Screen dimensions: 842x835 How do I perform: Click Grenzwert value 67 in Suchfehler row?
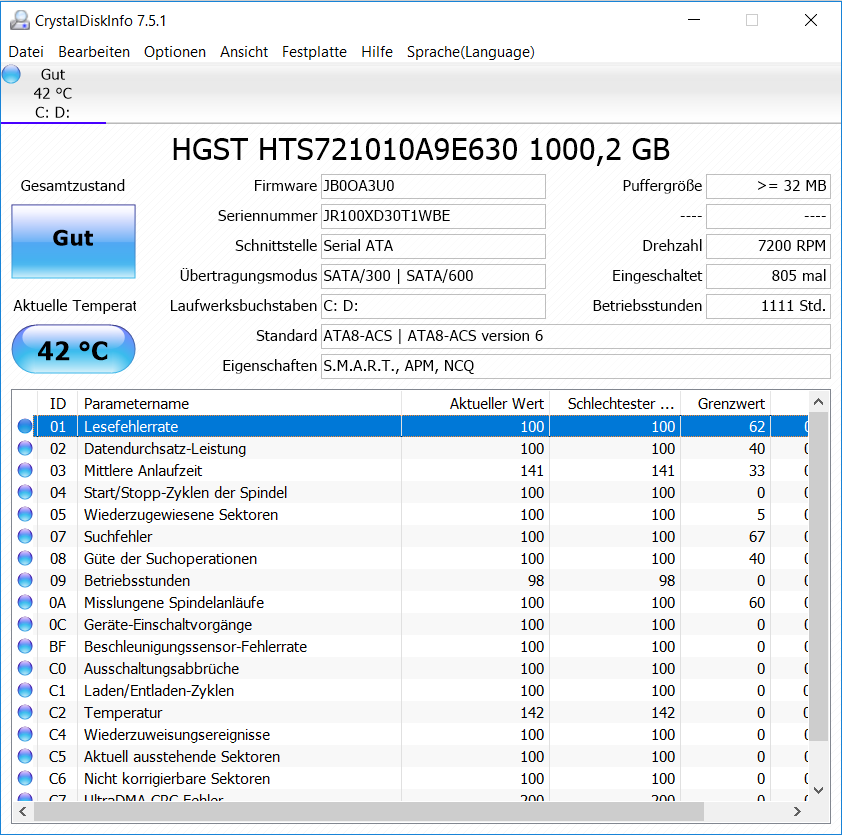pyautogui.click(x=757, y=536)
